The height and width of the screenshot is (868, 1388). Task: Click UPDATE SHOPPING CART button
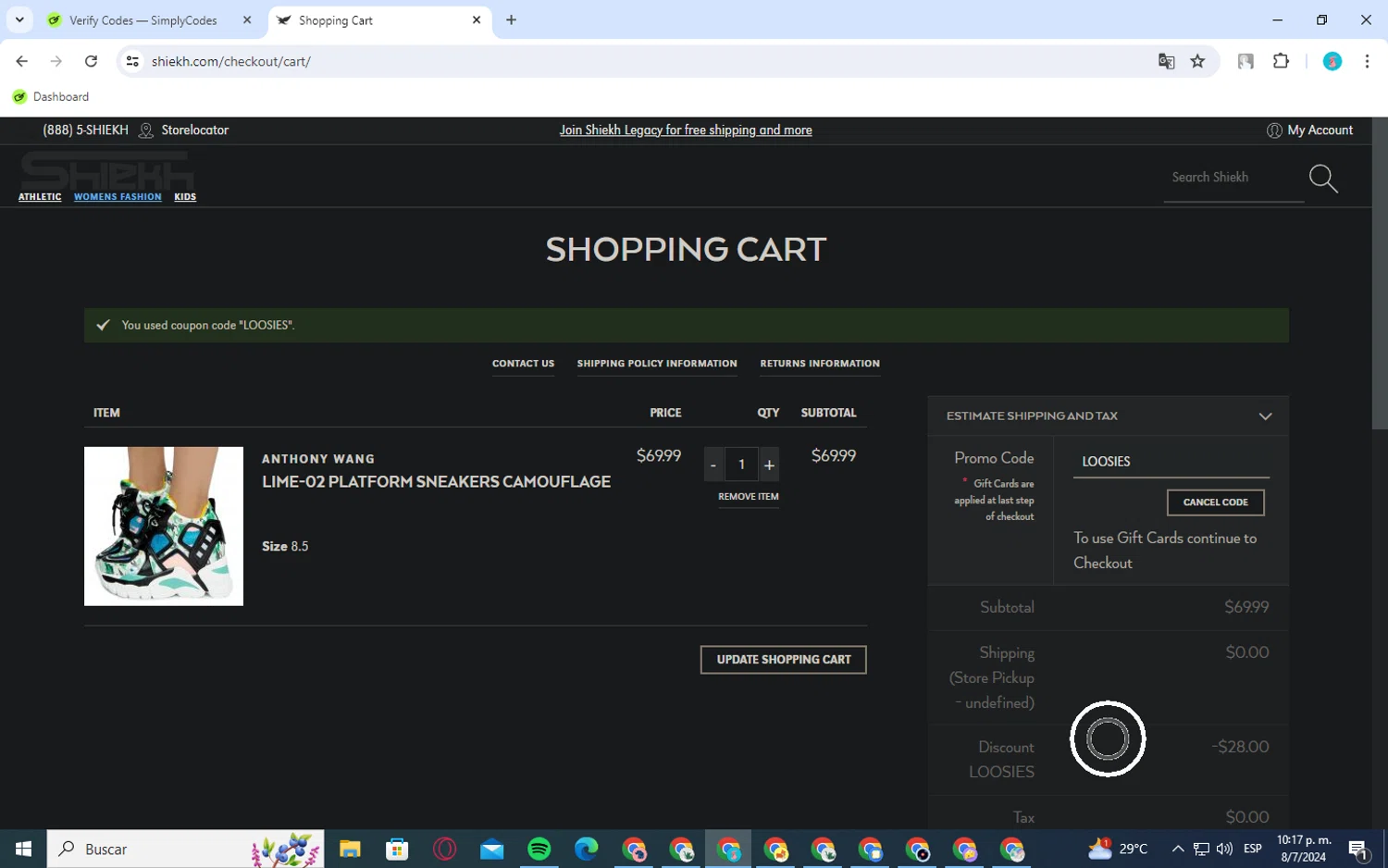784,660
